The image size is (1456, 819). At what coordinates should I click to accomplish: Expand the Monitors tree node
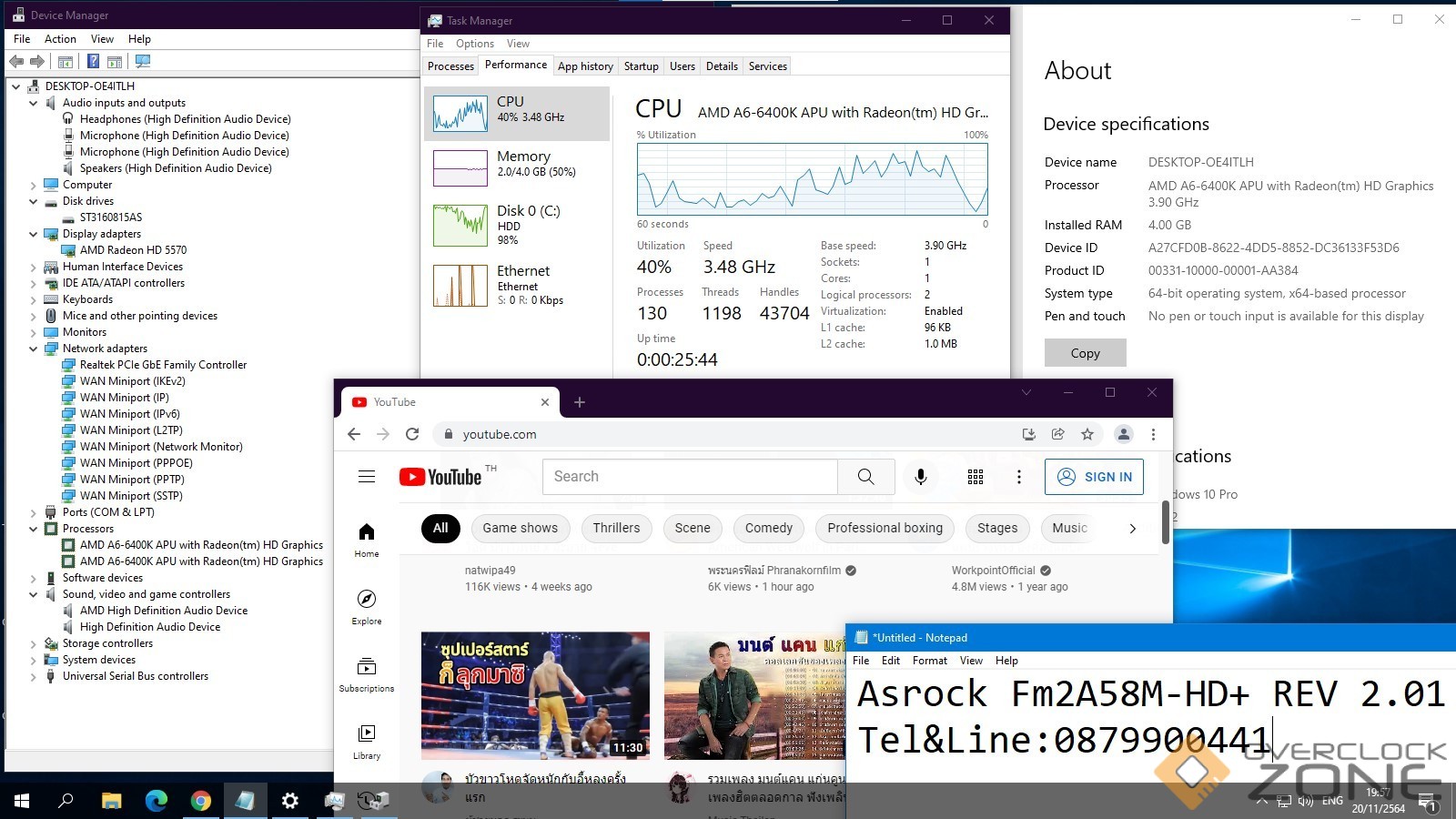(34, 332)
